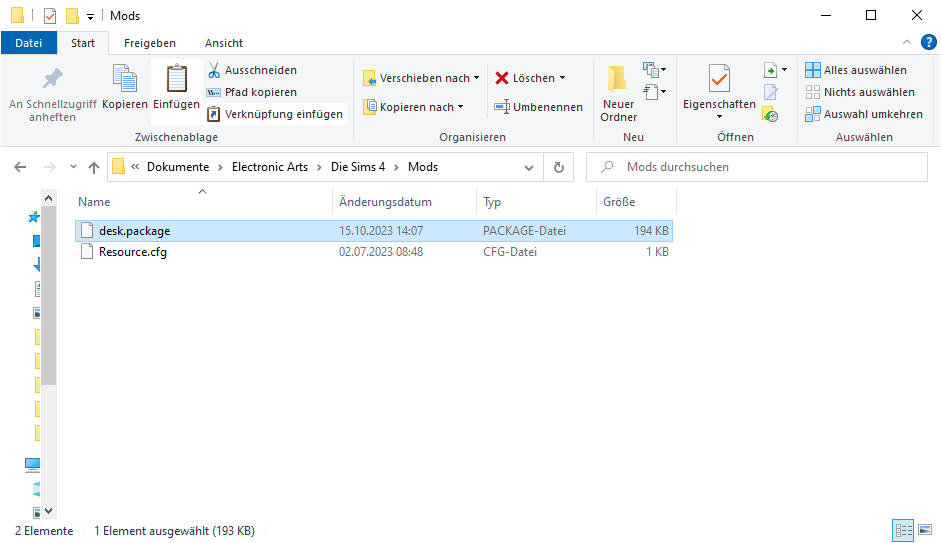Click Umbenennen command
This screenshot has width=941, height=543.
point(538,107)
